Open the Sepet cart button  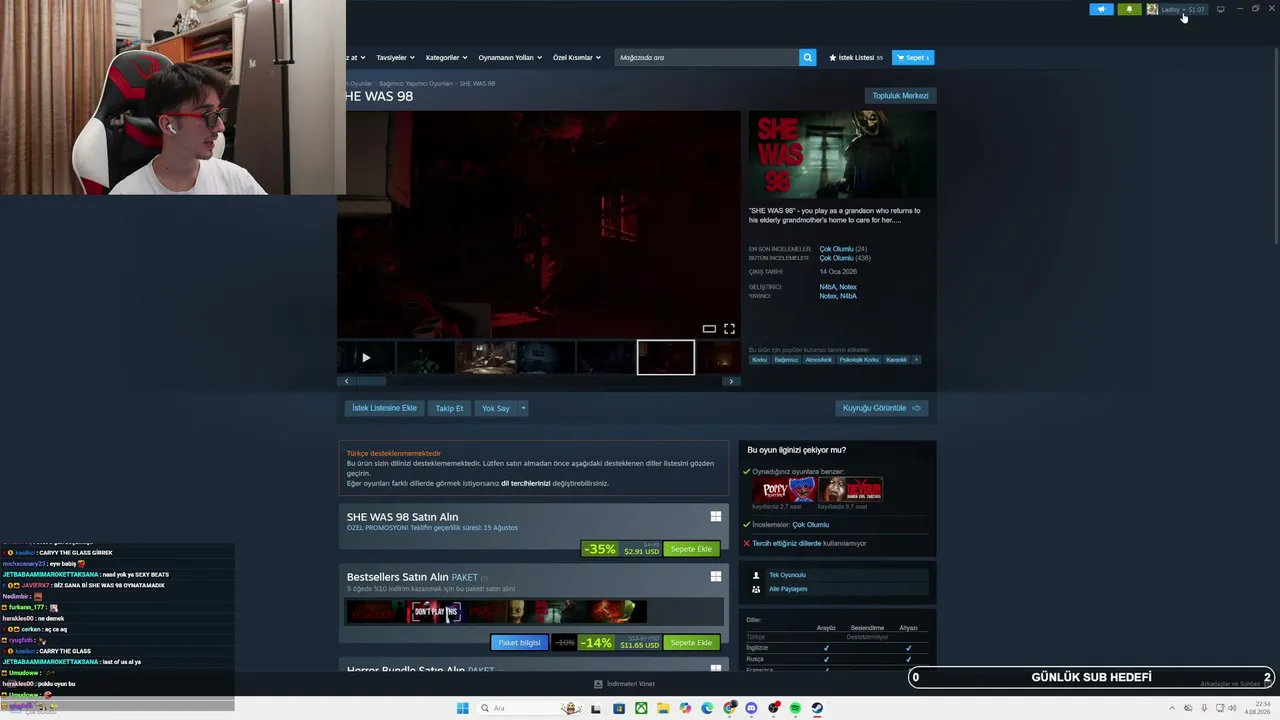point(913,58)
